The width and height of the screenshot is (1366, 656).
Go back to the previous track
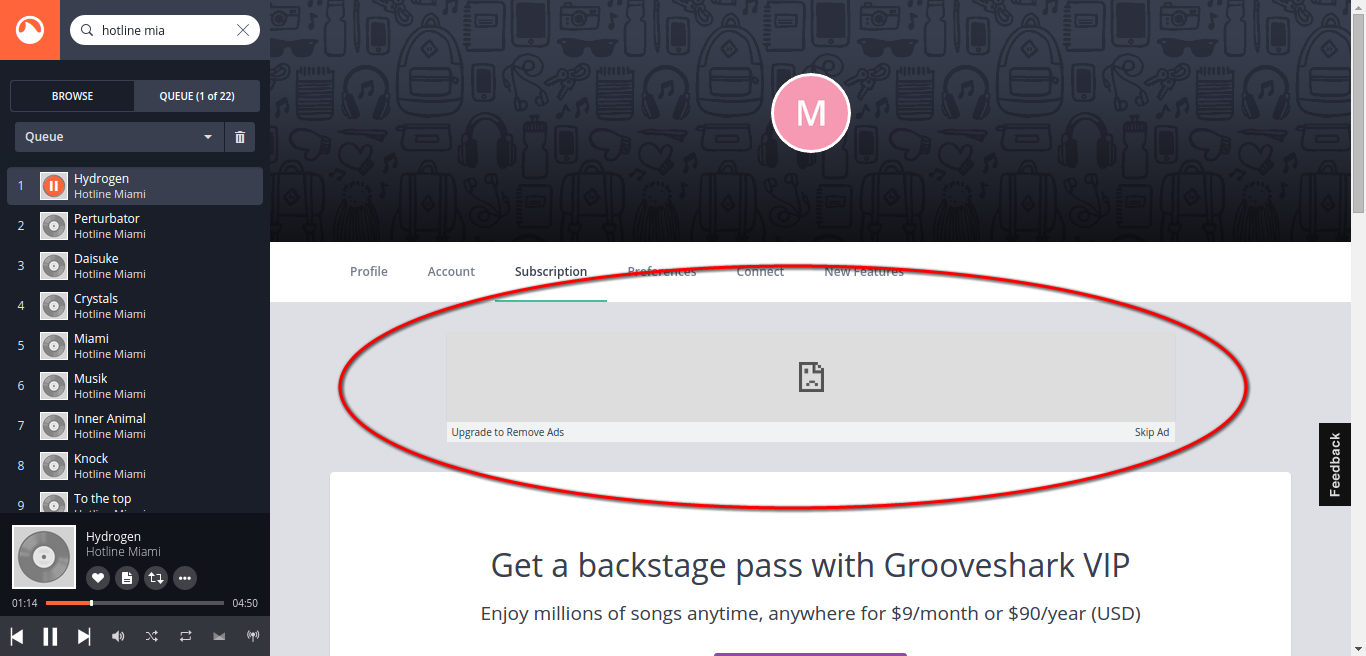[17, 636]
